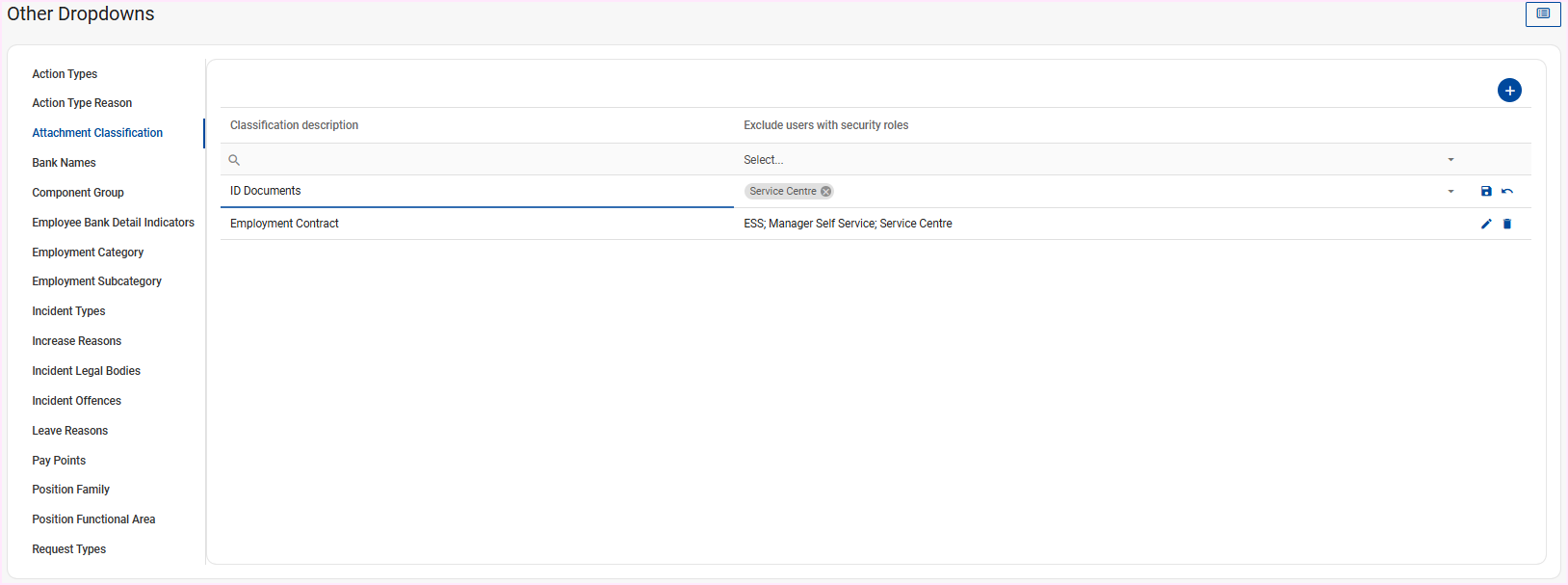The width and height of the screenshot is (1568, 585).
Task: Open the Action Types menu item
Action: coord(65,74)
